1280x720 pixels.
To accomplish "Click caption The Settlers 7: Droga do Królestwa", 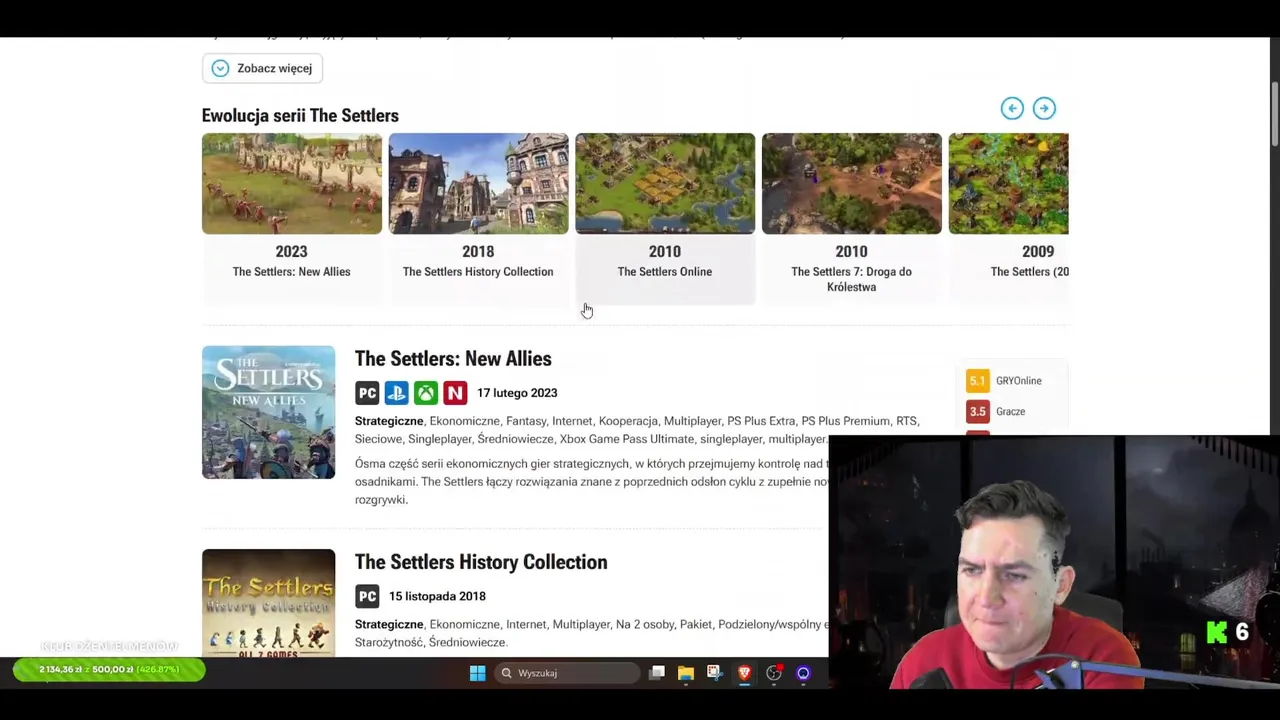I will (852, 279).
